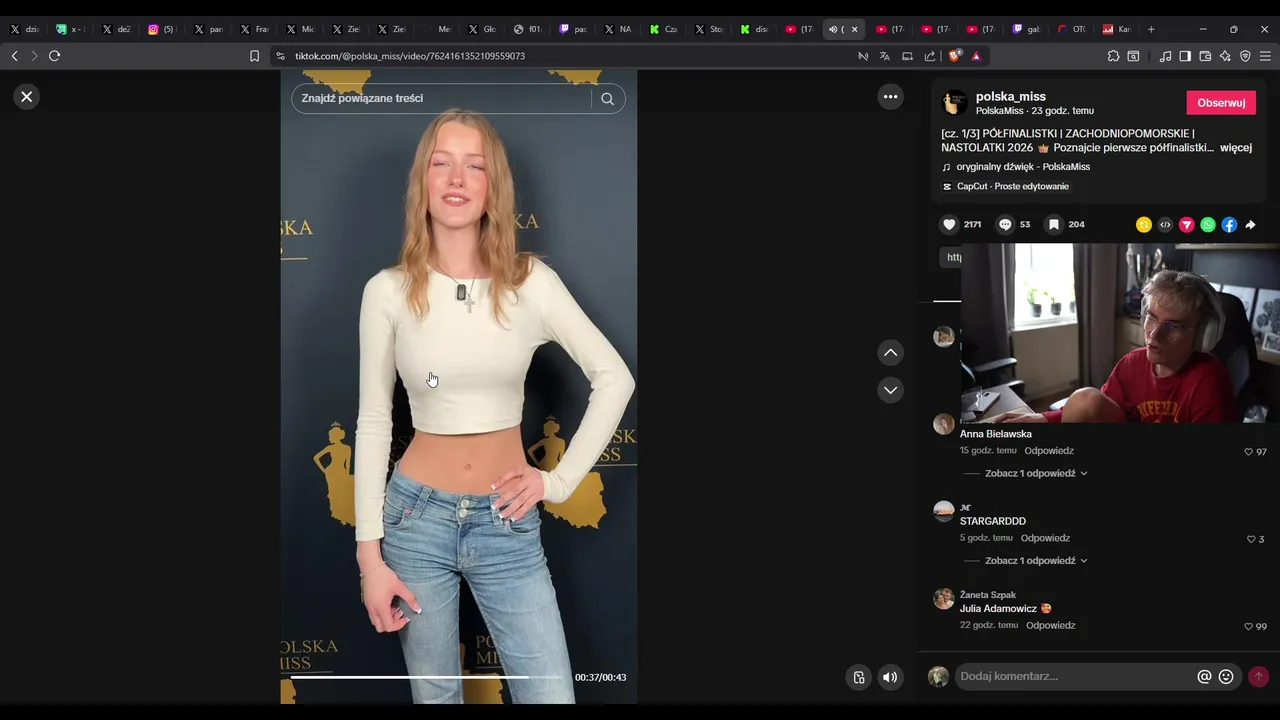Image resolution: width=1280 pixels, height=720 pixels.
Task: Like Anna Bielawska's comment (97 hearts)
Action: point(1248,452)
